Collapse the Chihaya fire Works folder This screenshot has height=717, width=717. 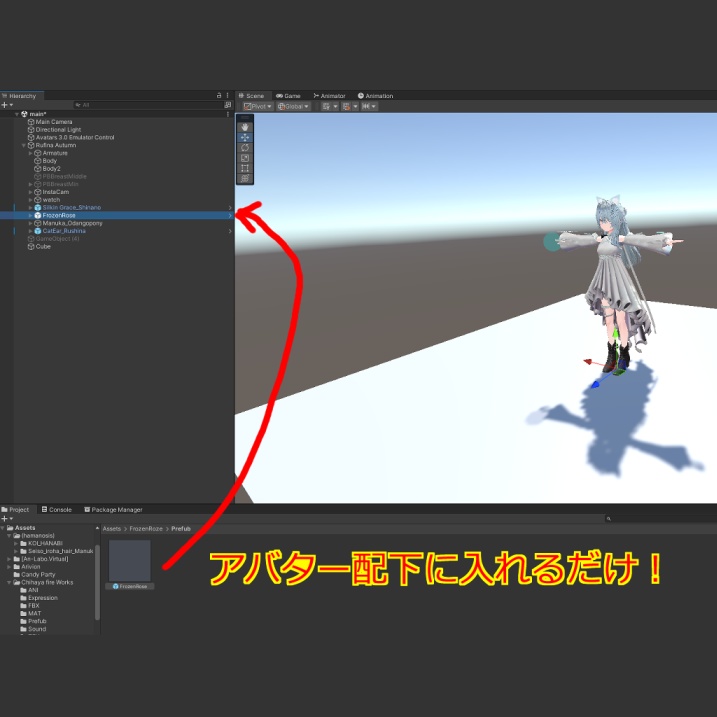pos(9,582)
